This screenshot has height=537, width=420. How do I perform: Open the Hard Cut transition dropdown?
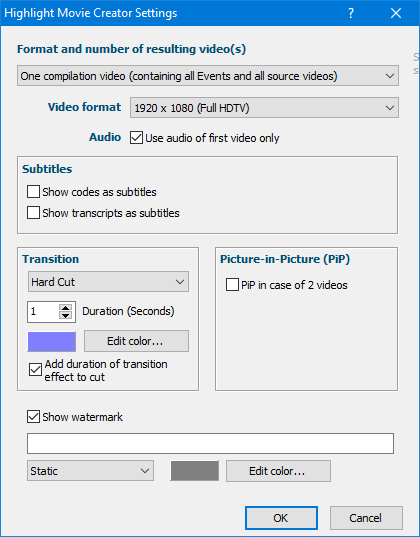(x=108, y=282)
